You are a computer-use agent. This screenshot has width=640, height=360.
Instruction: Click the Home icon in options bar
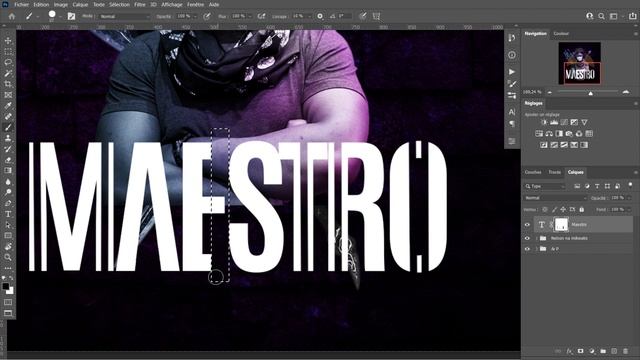pos(11,16)
